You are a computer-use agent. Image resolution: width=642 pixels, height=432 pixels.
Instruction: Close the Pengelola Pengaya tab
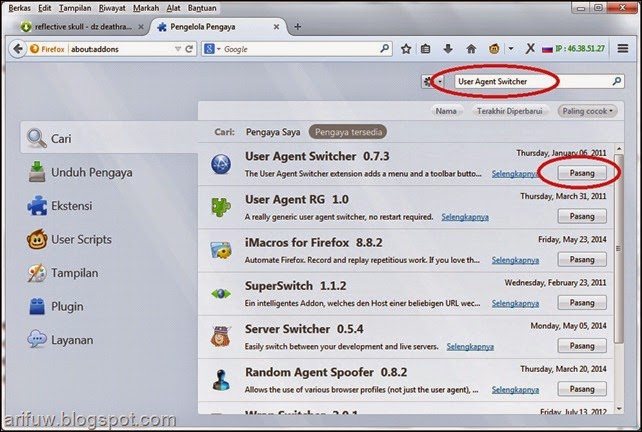(x=276, y=27)
